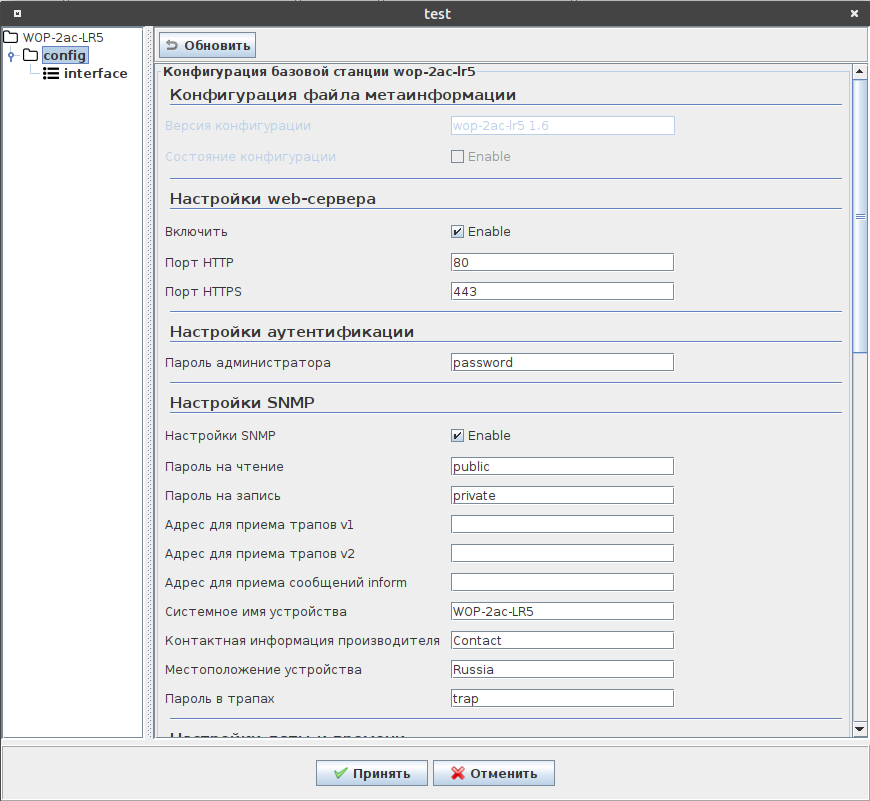This screenshot has width=870, height=801.
Task: Toggle the Состояние конфигурации checkbox
Action: coord(457,157)
